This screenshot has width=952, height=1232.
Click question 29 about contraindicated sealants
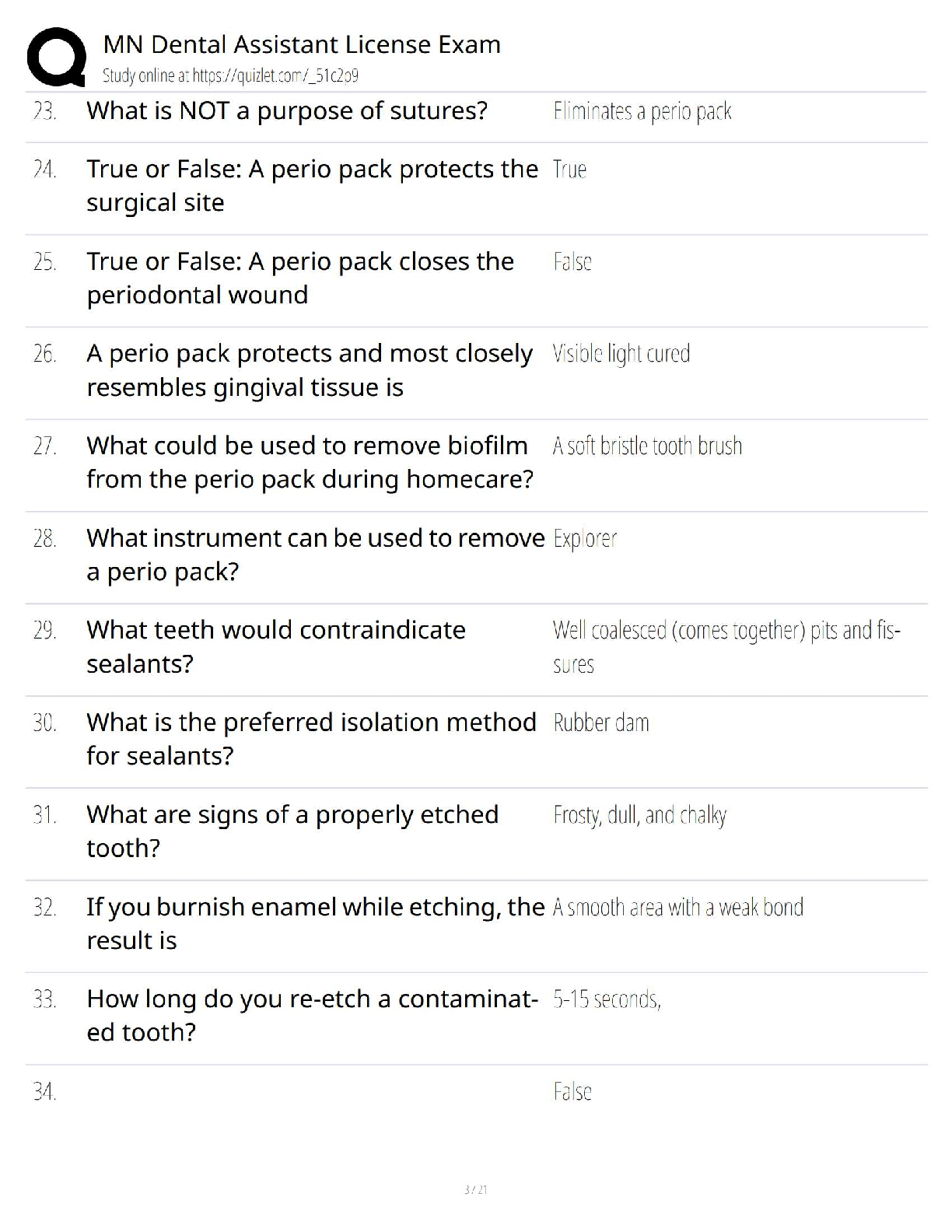(275, 646)
